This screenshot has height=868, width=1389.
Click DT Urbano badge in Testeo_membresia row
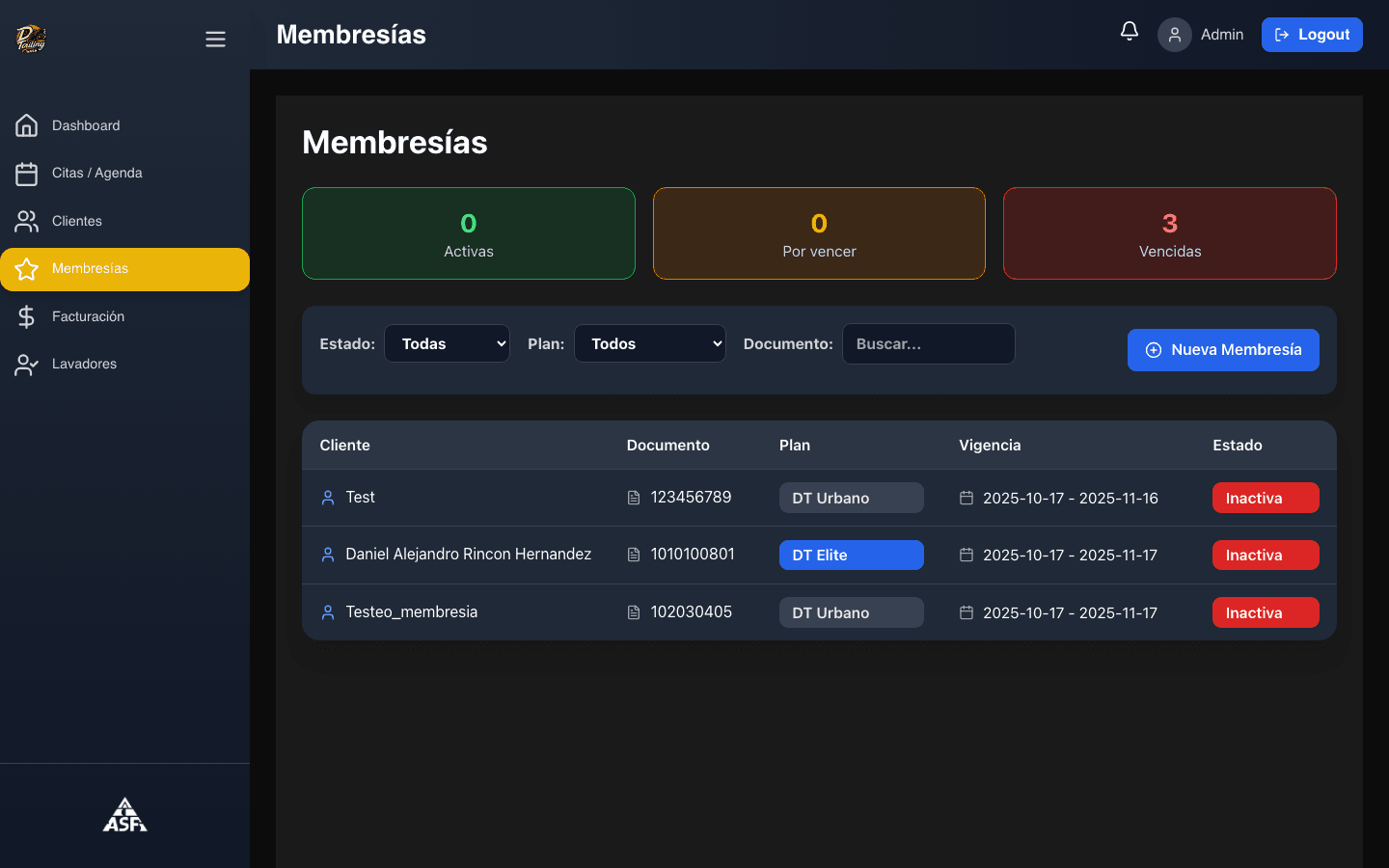point(852,612)
